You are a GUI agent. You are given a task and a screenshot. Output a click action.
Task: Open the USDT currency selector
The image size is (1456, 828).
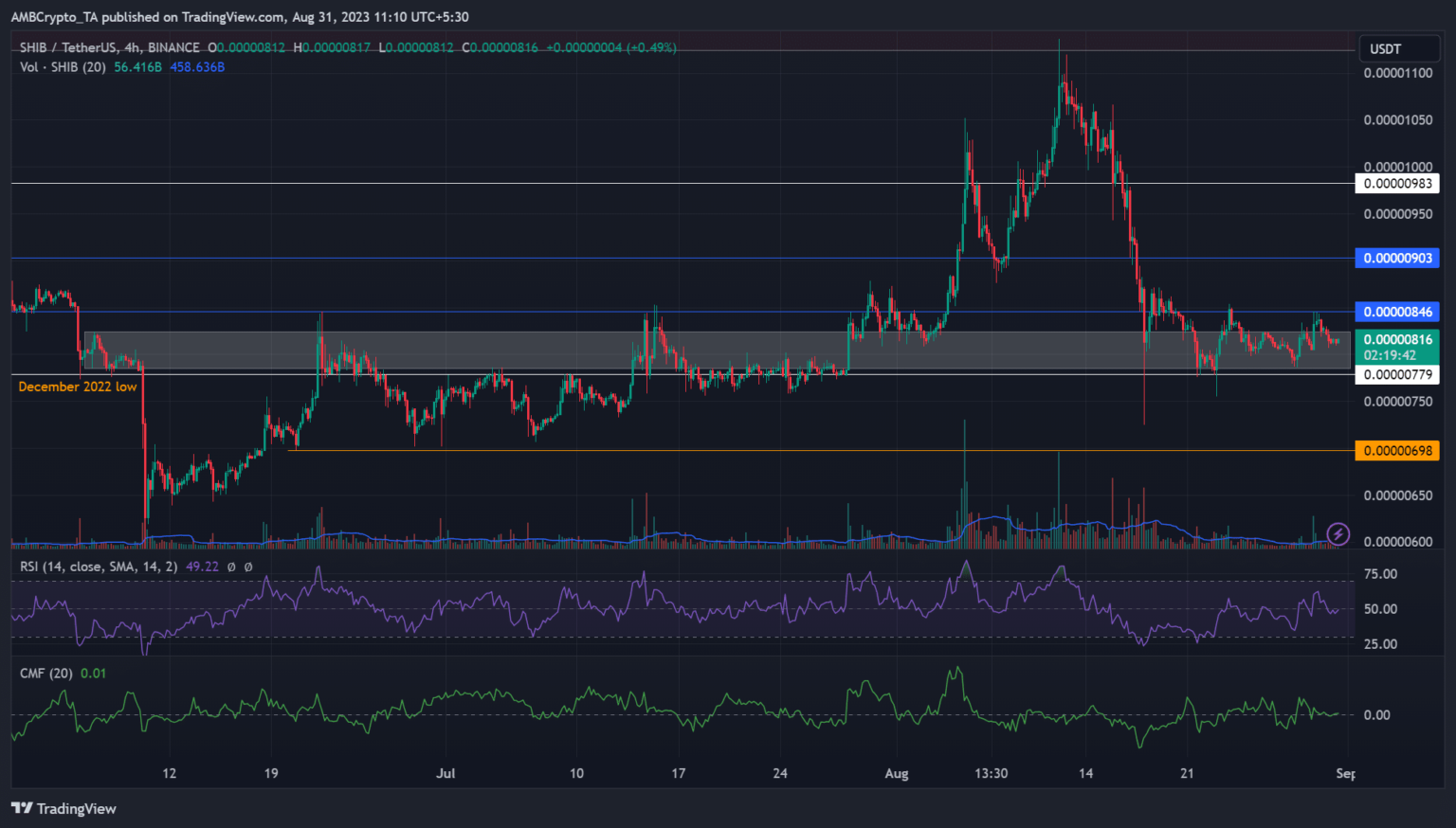(x=1385, y=49)
